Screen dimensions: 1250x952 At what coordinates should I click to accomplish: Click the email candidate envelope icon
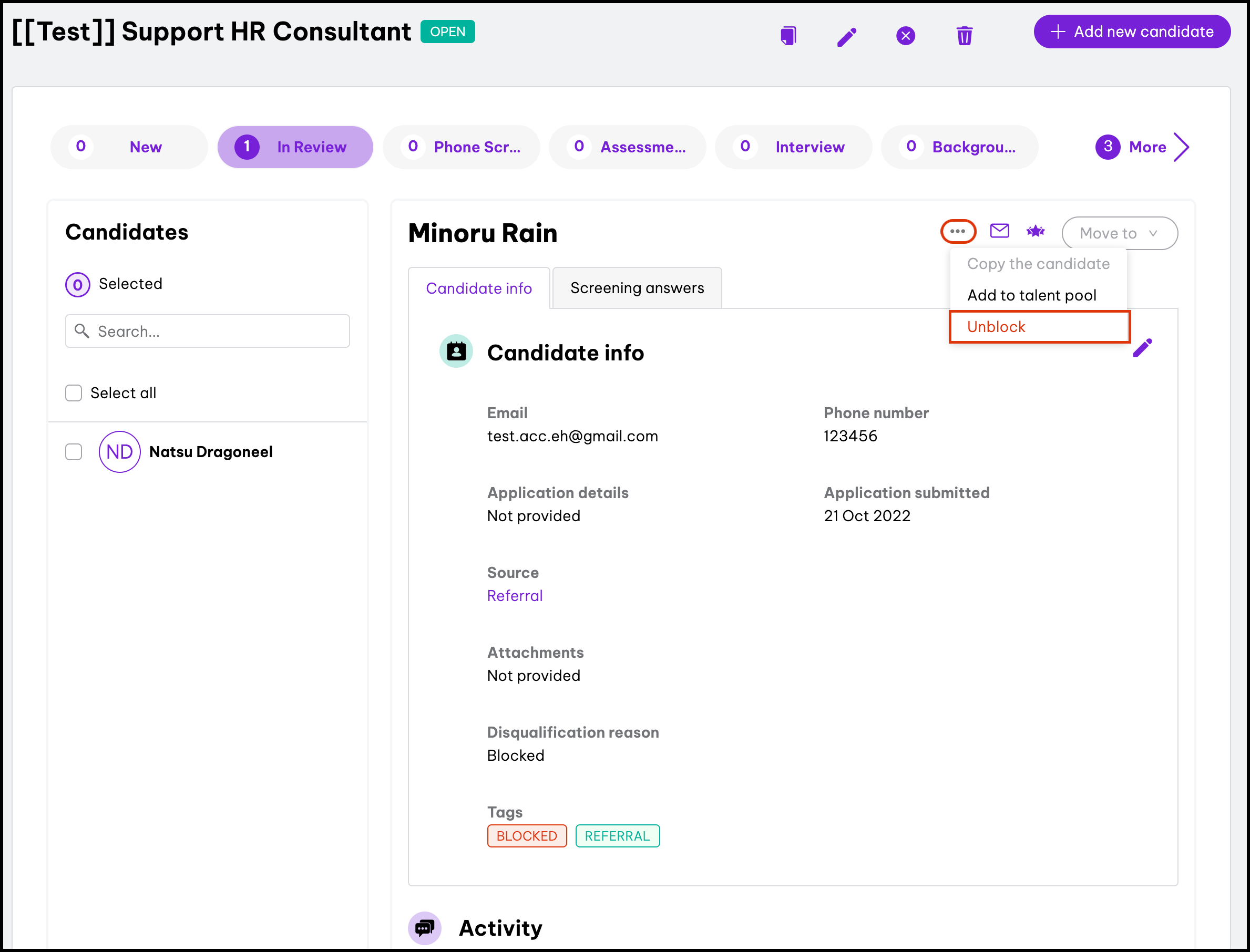click(999, 231)
